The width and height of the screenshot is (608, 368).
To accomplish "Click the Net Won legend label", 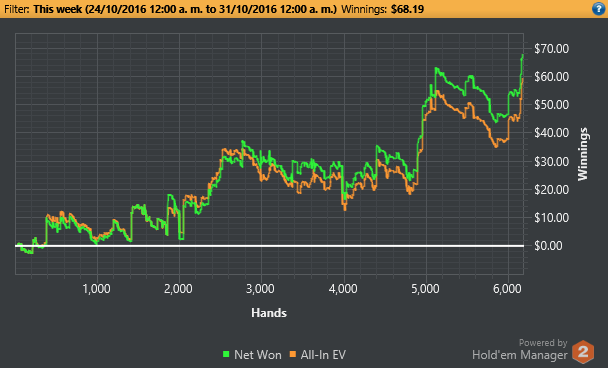I will pyautogui.click(x=257, y=355).
